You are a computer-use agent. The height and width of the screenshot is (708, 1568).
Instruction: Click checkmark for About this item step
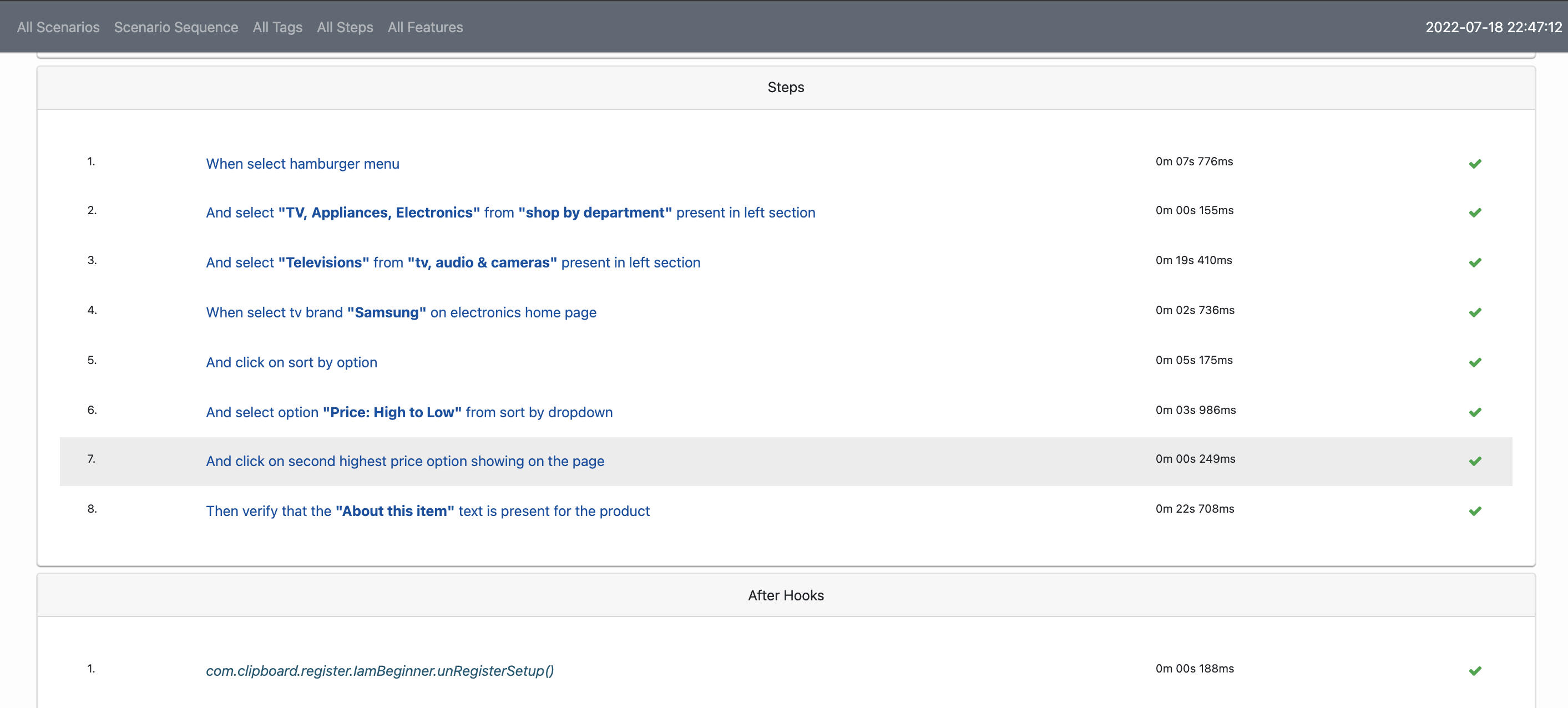pyautogui.click(x=1474, y=511)
